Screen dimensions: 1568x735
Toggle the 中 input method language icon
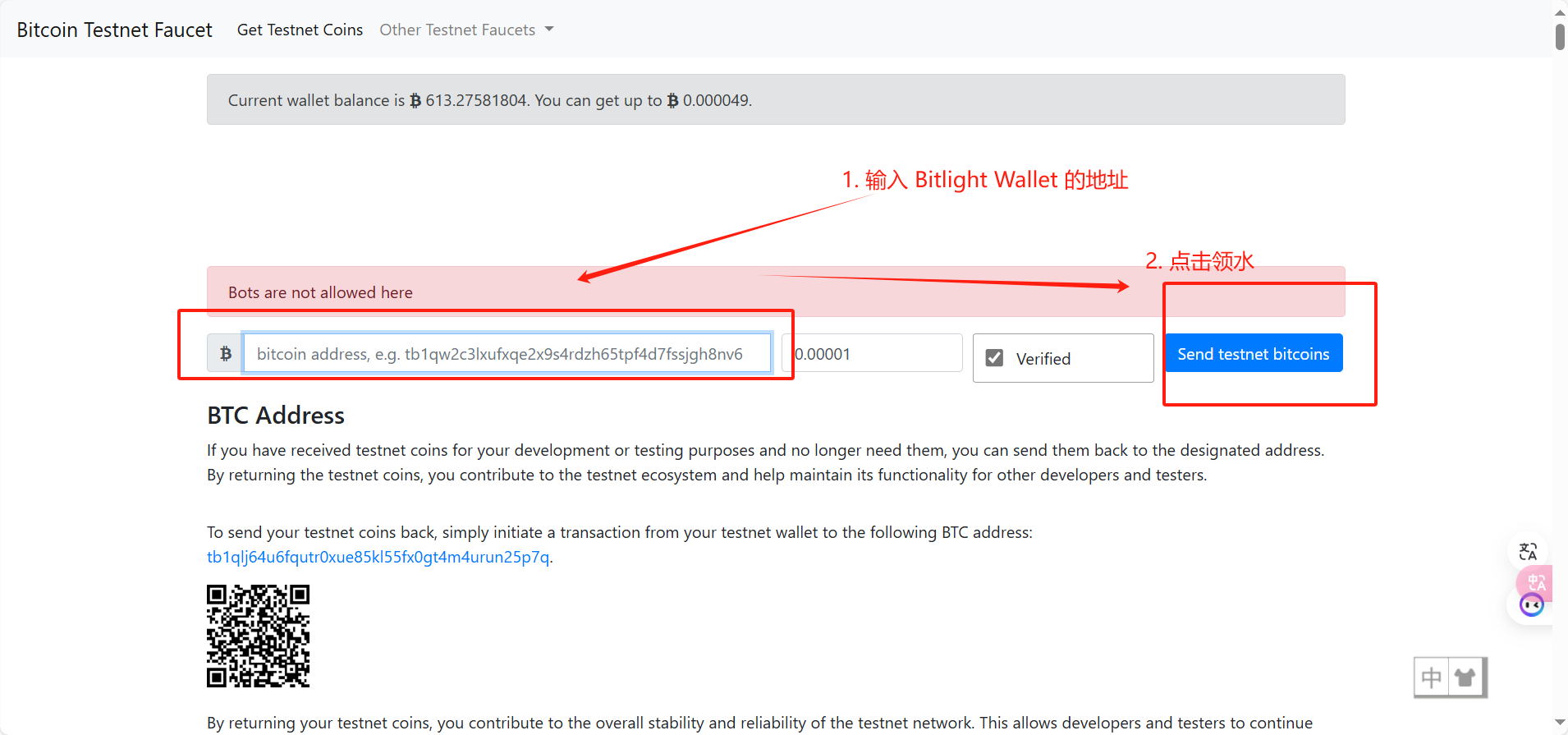pos(1432,678)
